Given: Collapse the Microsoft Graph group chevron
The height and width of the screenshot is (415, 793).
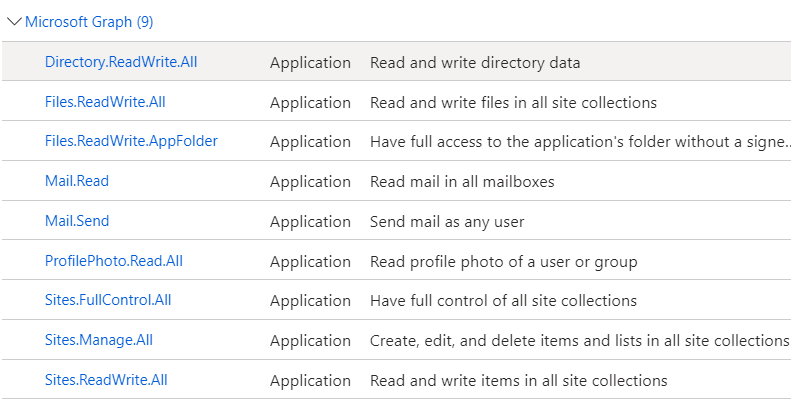Looking at the screenshot, I should click(x=14, y=22).
